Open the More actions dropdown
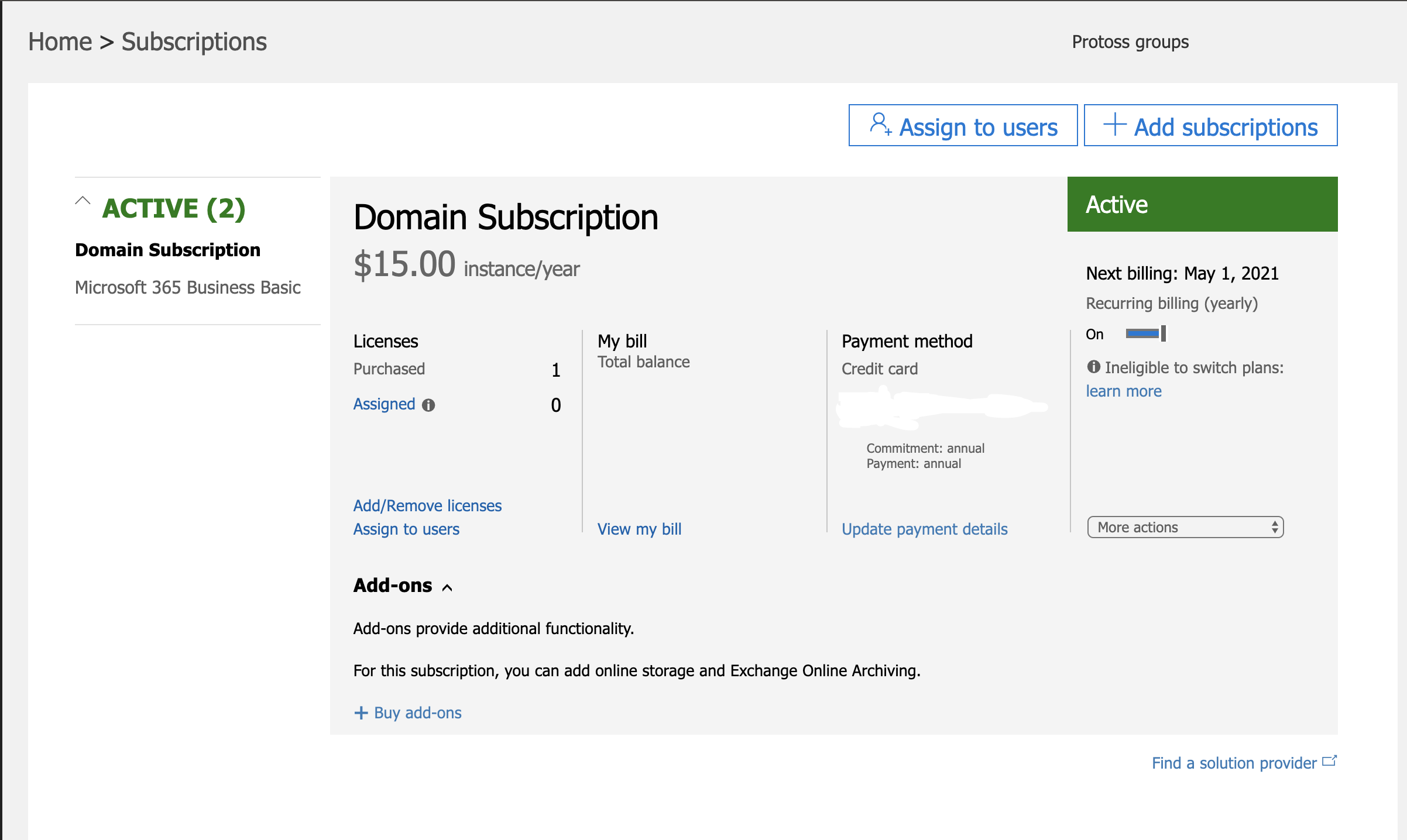This screenshot has width=1407, height=840. [x=1185, y=527]
